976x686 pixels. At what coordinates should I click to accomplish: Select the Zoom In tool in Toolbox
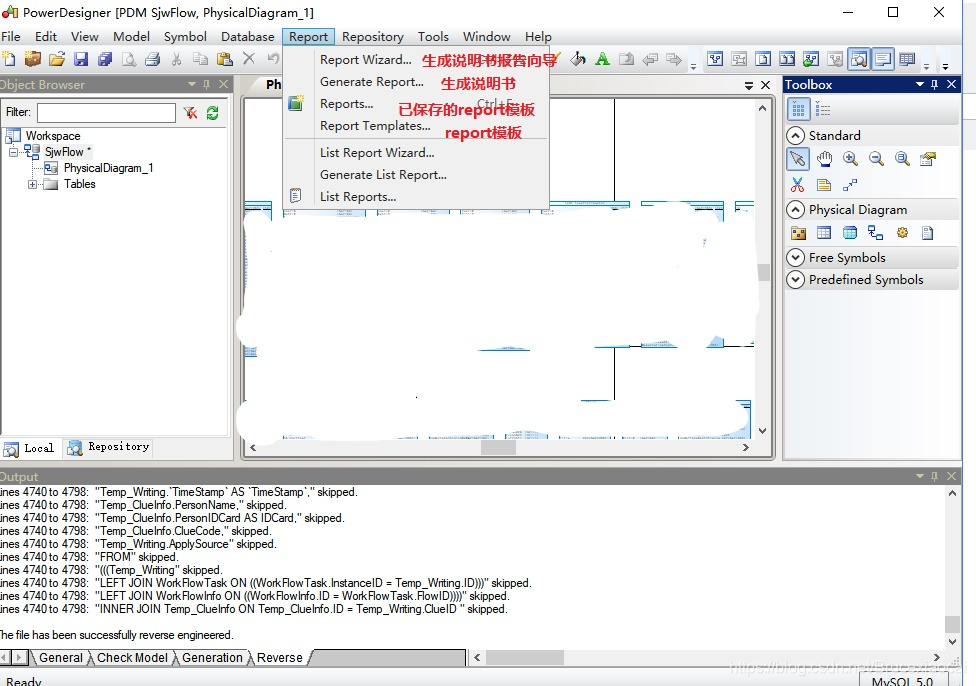(850, 159)
